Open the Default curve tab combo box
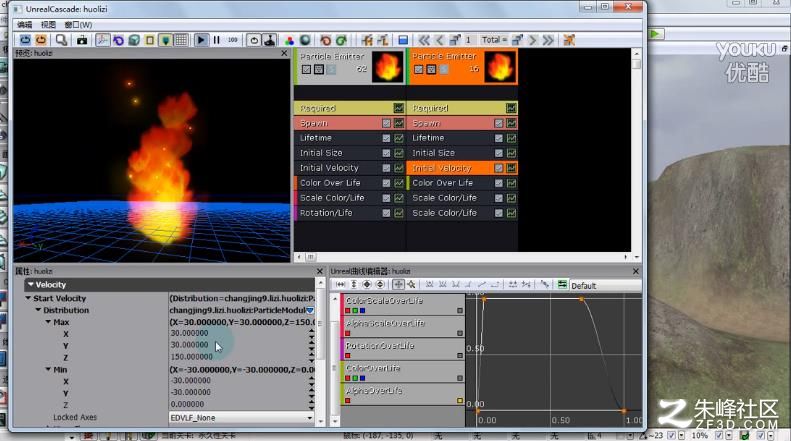The width and height of the screenshot is (791, 441). [x=606, y=286]
